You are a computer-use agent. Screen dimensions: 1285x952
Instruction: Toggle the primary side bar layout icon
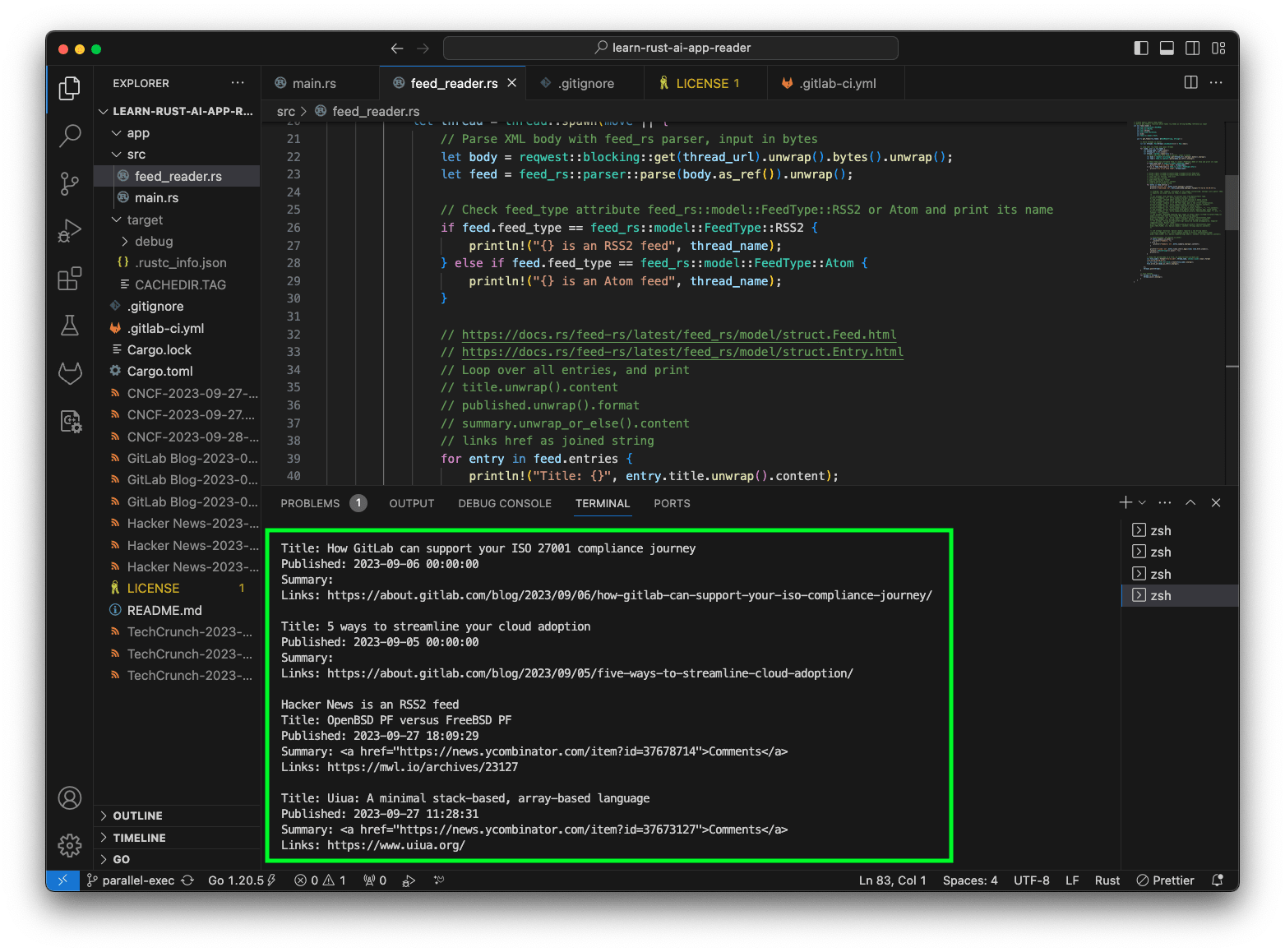[1141, 49]
